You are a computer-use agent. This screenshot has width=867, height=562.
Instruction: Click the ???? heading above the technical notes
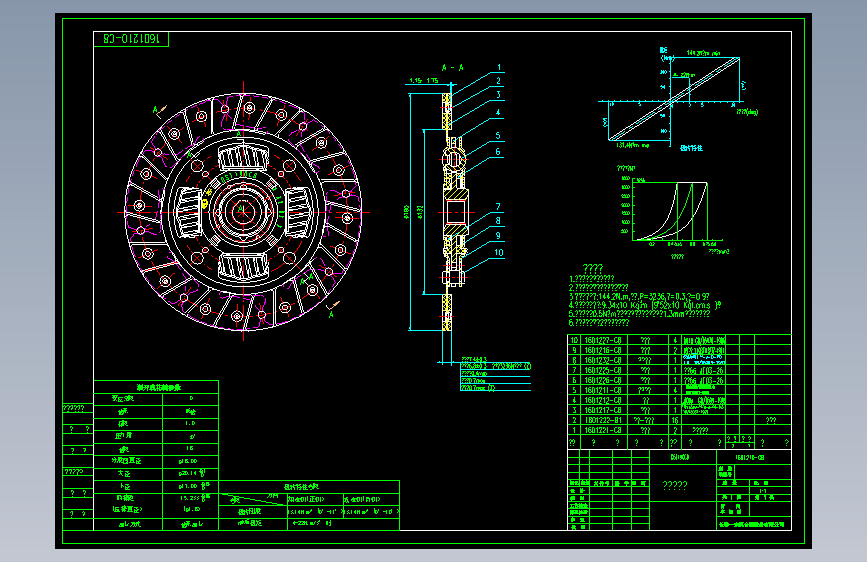click(592, 268)
